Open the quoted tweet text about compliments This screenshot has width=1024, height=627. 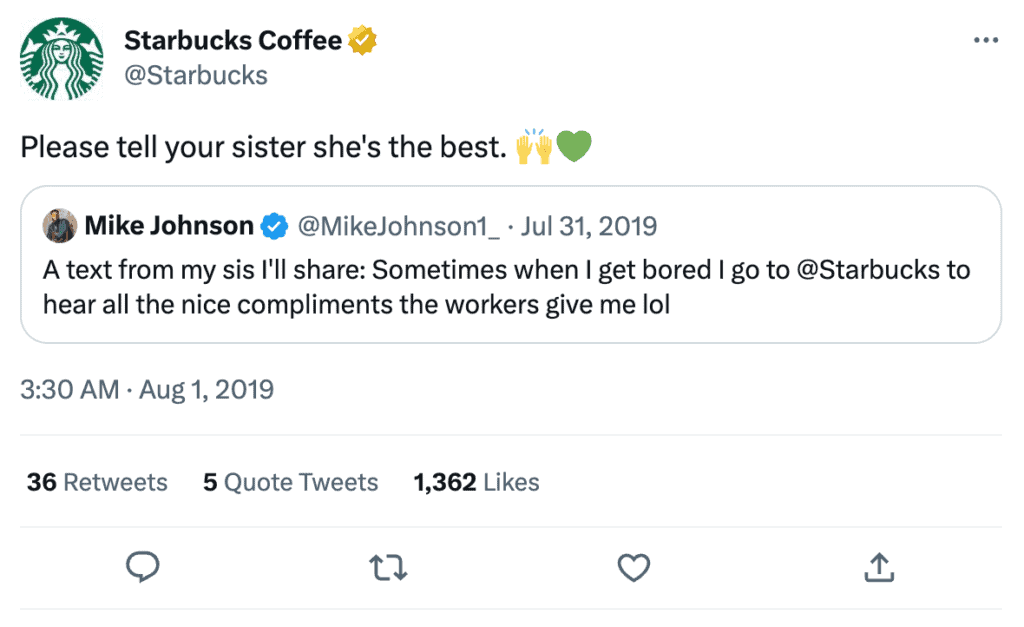400,304
